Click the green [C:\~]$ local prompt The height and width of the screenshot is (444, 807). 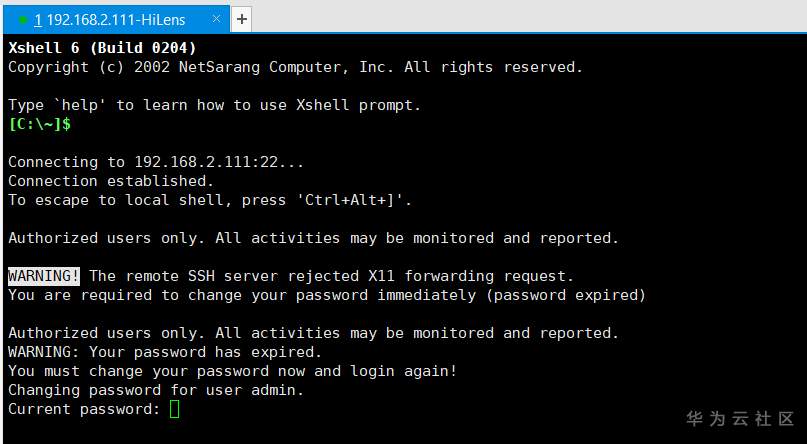(x=40, y=124)
